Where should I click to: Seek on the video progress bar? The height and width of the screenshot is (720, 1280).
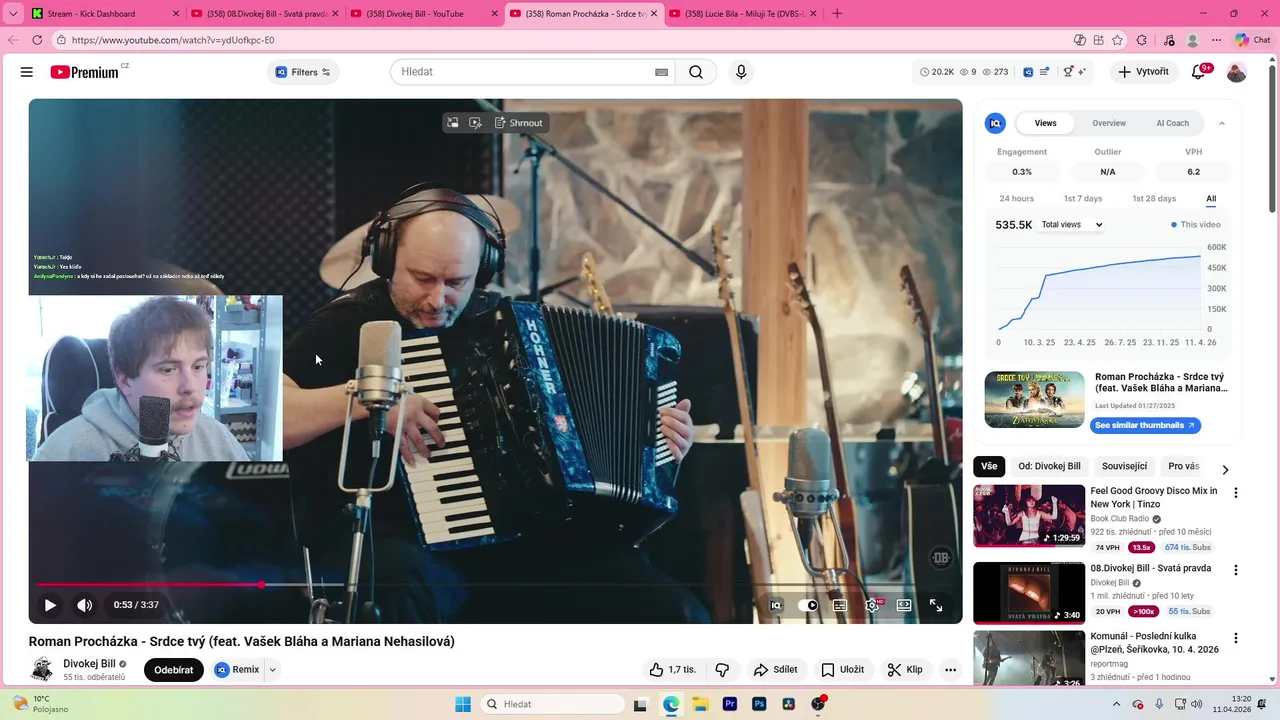(x=495, y=585)
